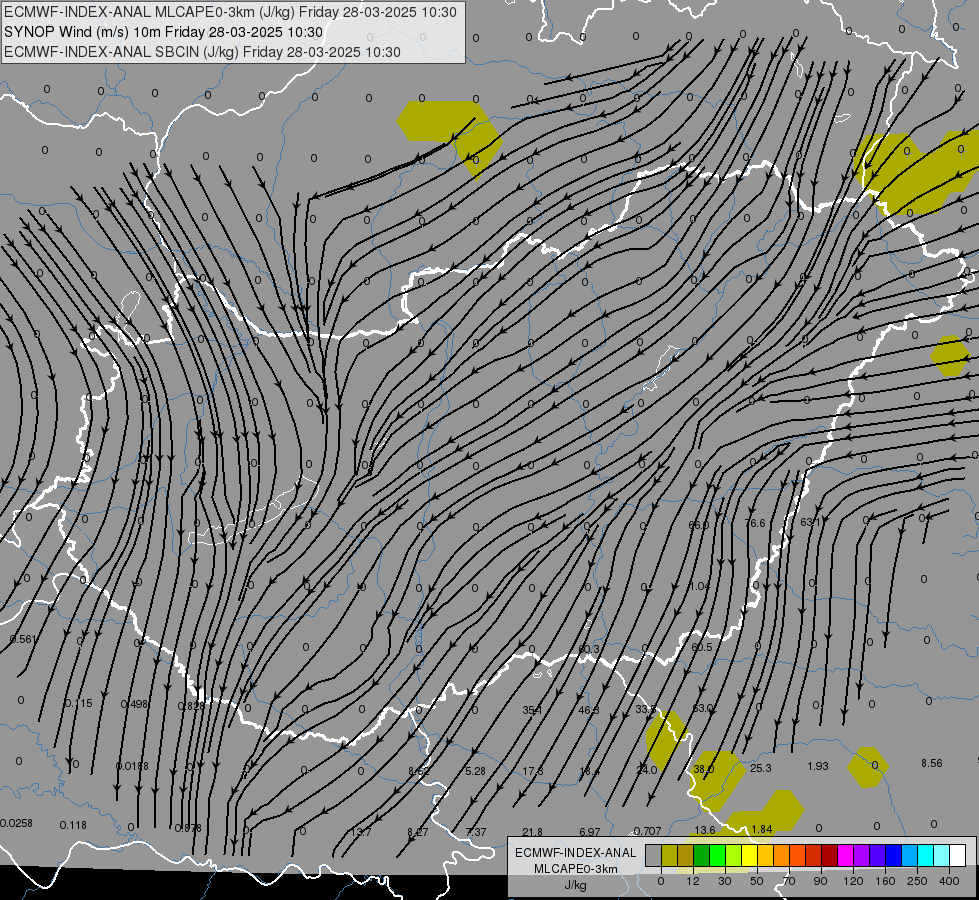Click the 0.0258 grid value on map
Screen dimensions: 979x900
tap(16, 824)
